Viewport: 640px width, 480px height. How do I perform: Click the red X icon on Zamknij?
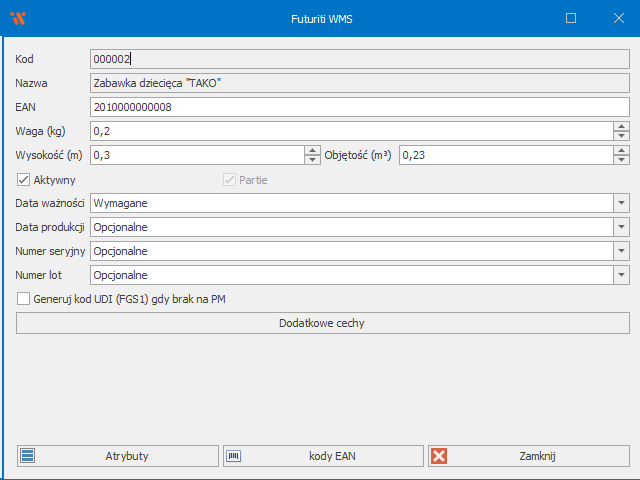(439, 456)
